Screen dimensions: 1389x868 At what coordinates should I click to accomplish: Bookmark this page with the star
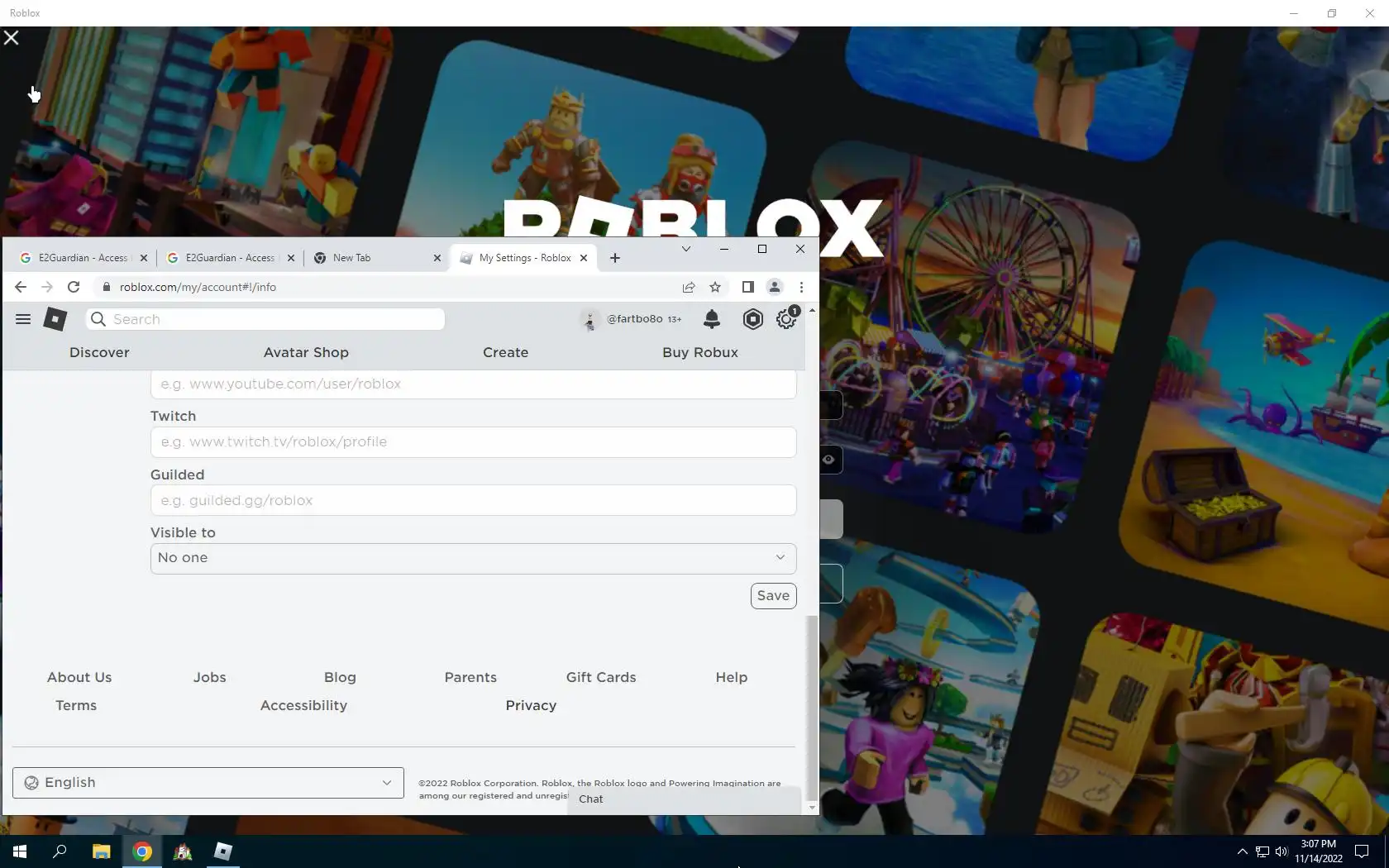tap(715, 287)
